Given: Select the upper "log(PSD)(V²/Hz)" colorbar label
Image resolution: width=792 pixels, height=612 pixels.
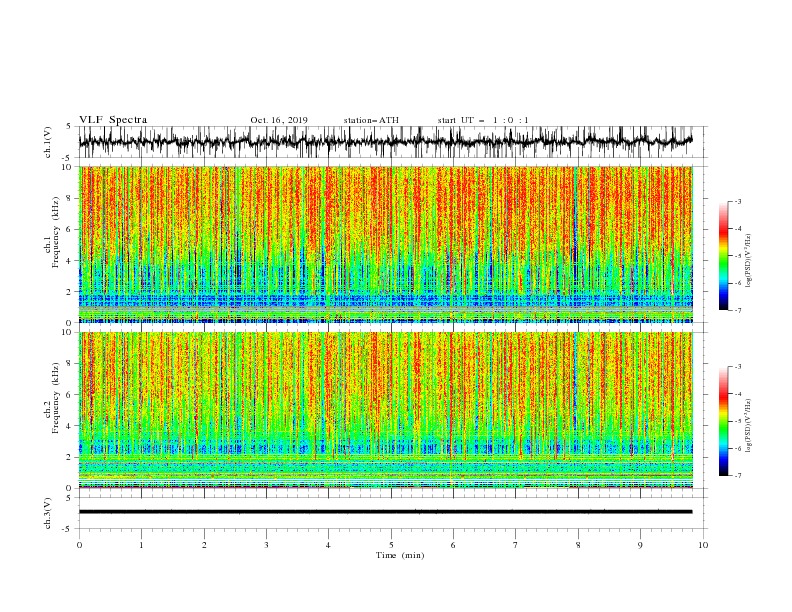Looking at the screenshot, I should point(749,261).
